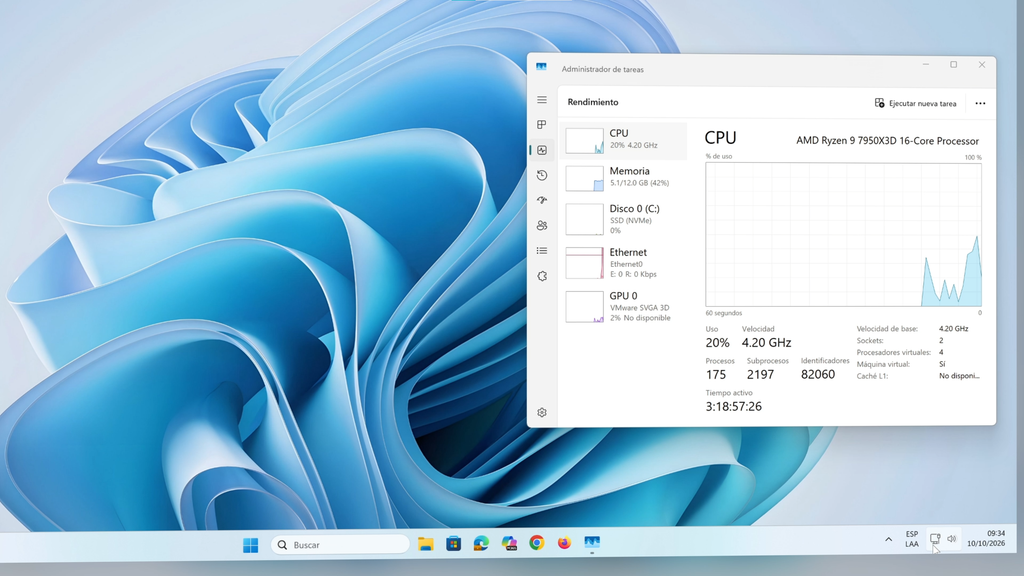The width and height of the screenshot is (1024, 576).
Task: Launch Google Chrome from the taskbar
Action: 537,543
